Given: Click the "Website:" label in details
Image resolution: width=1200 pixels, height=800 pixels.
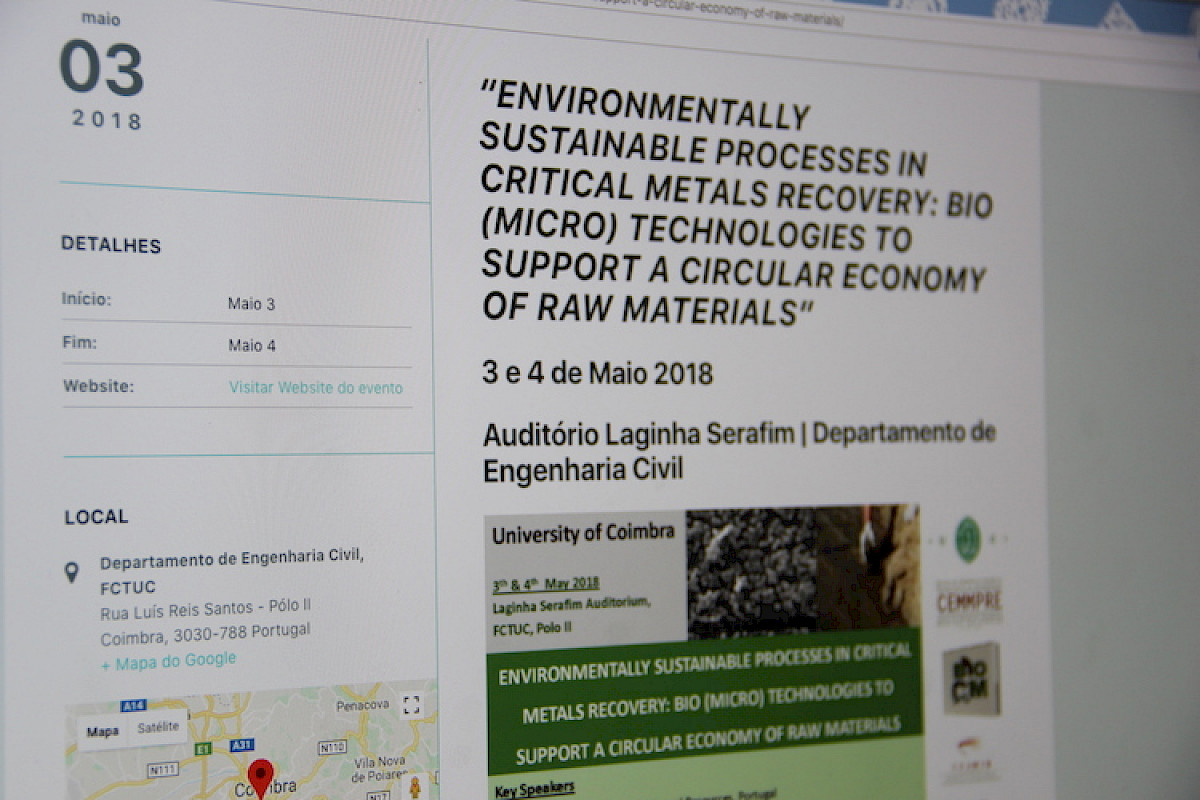Looking at the screenshot, I should tap(98, 385).
